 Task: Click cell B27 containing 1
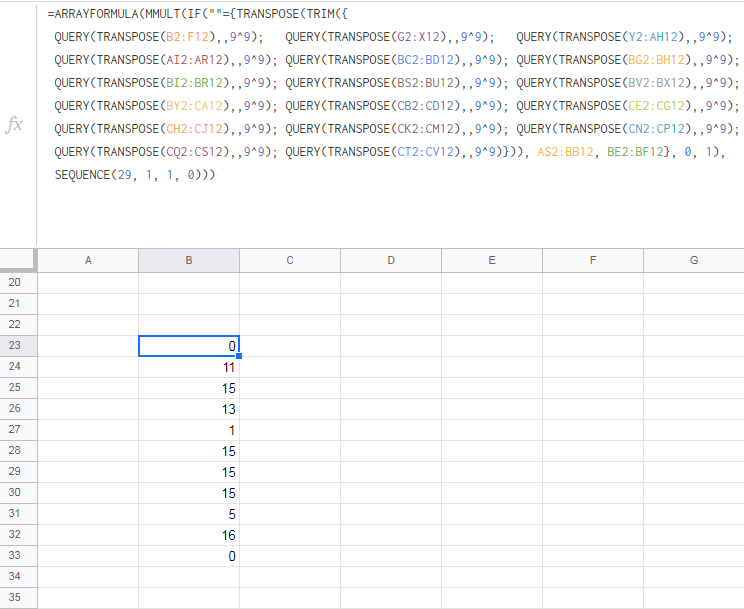[x=189, y=430]
